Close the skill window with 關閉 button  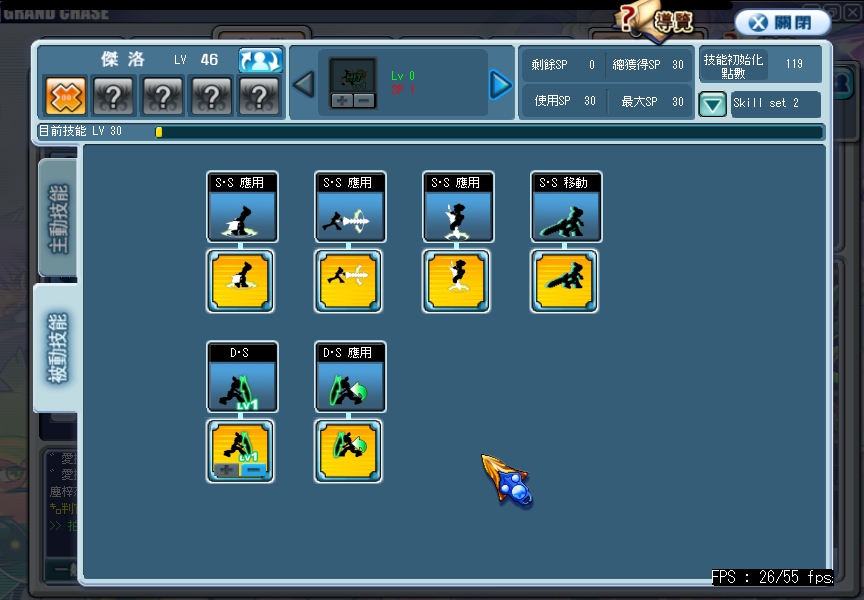tap(782, 23)
